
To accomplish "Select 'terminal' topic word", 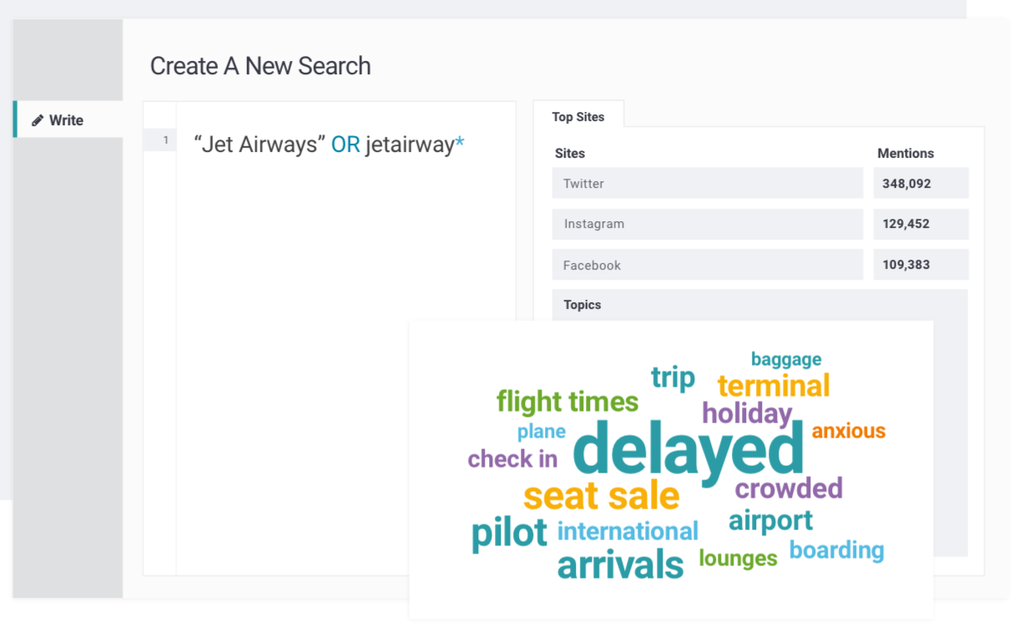I will point(773,385).
